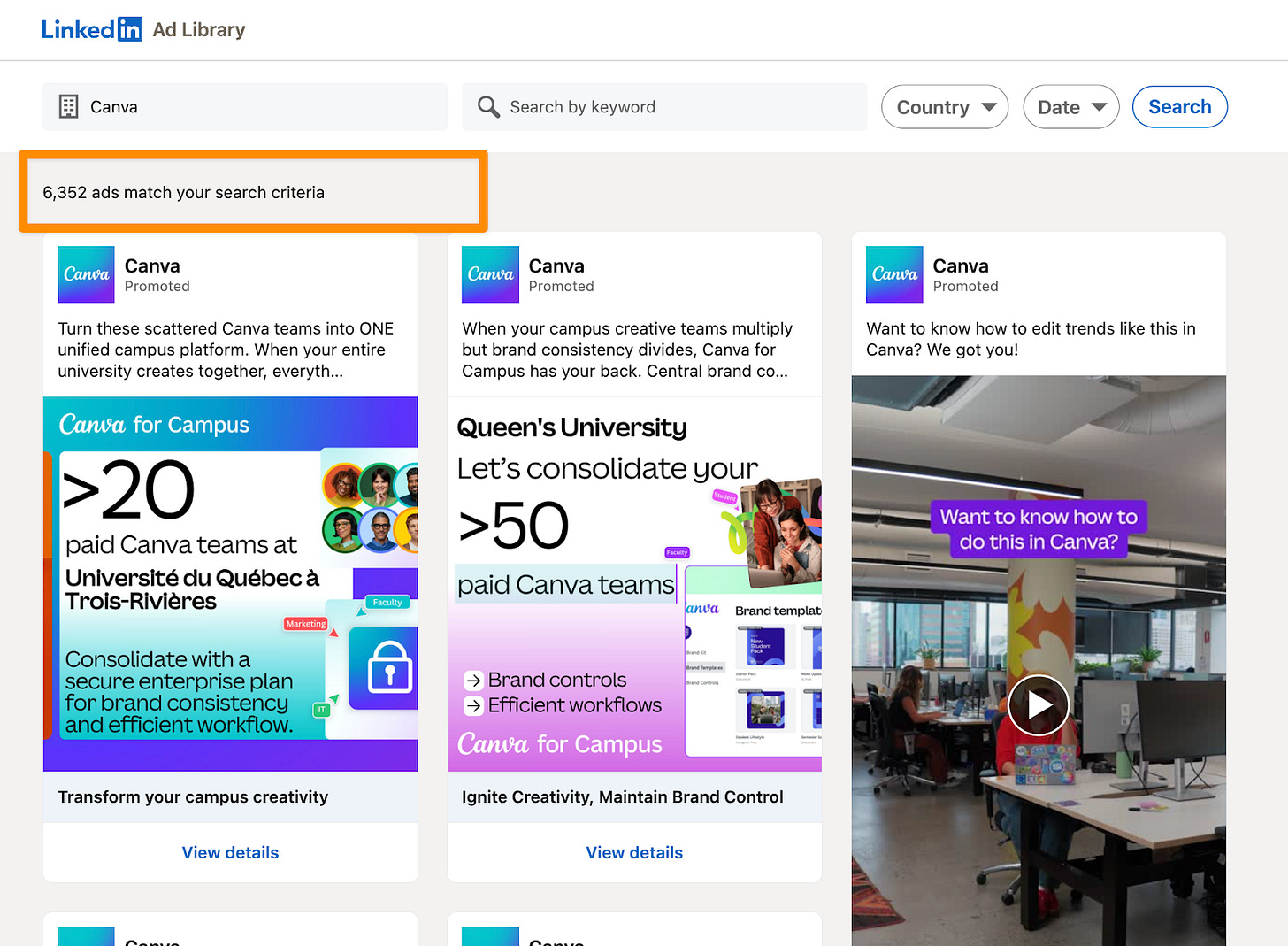Viewport: 1288px width, 946px height.
Task: Click 'When your campus creative teams multiply' text
Action: [x=627, y=350]
